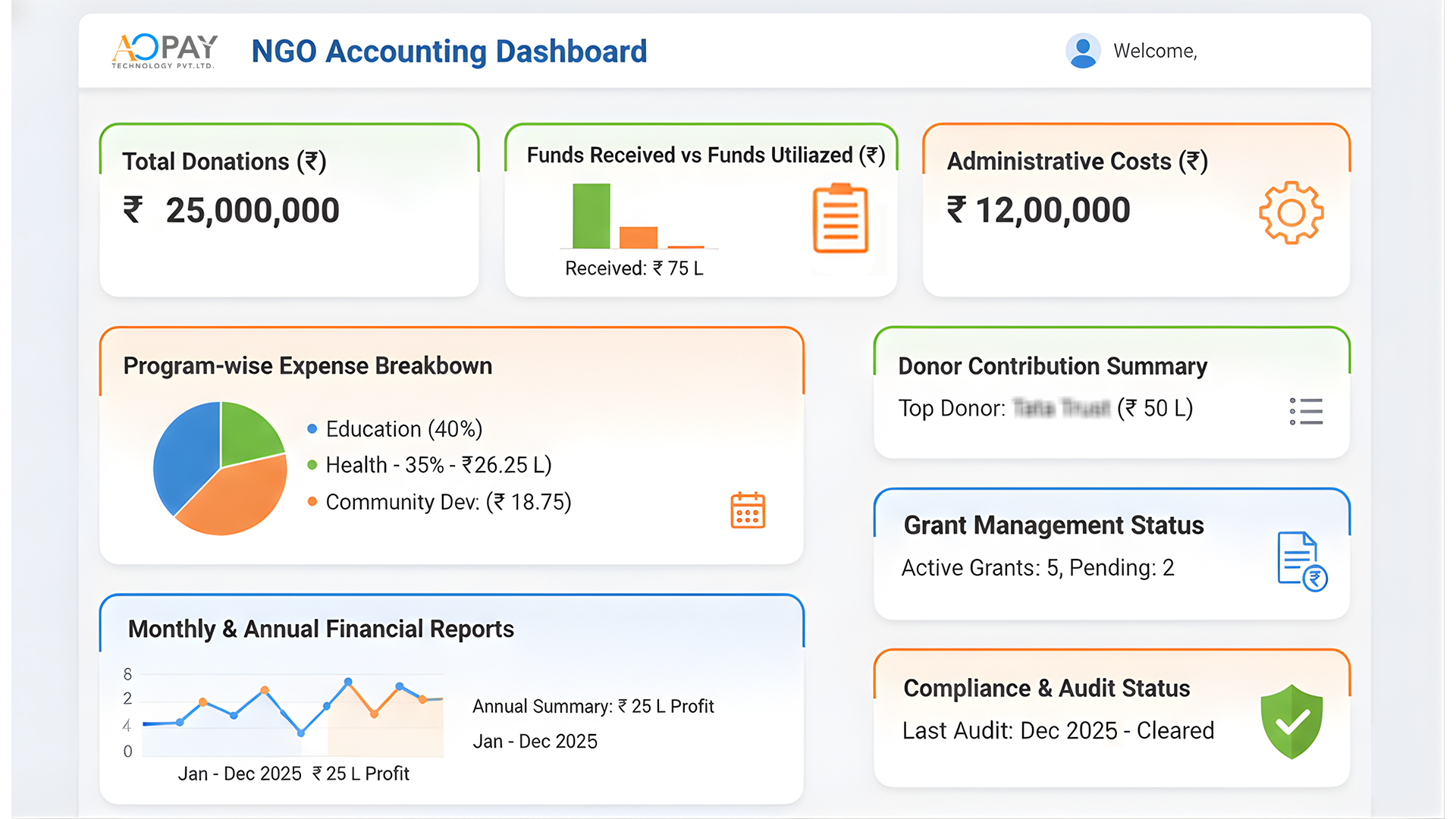The image size is (1456, 819).
Task: Select the list icon in Donor Contribution Summary
Action: (x=1306, y=411)
